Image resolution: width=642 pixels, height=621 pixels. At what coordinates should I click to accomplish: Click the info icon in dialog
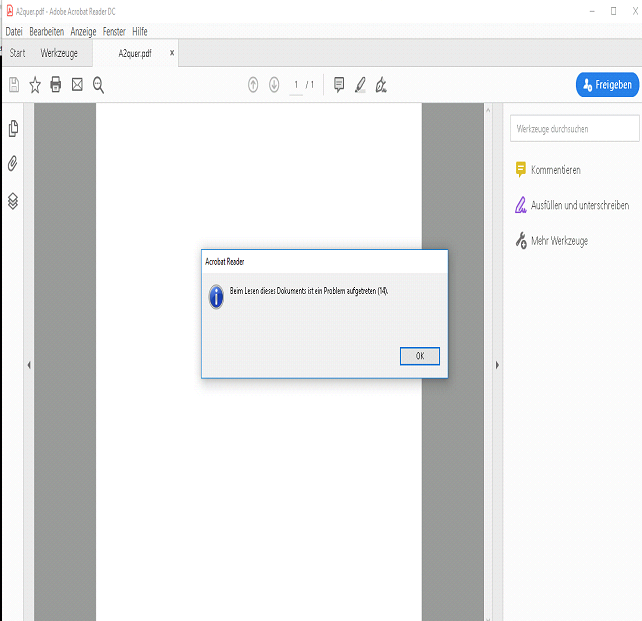coord(216,296)
